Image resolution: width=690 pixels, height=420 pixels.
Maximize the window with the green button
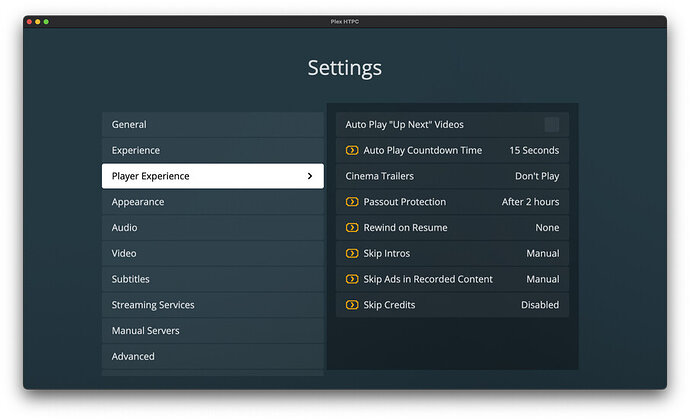pos(46,22)
